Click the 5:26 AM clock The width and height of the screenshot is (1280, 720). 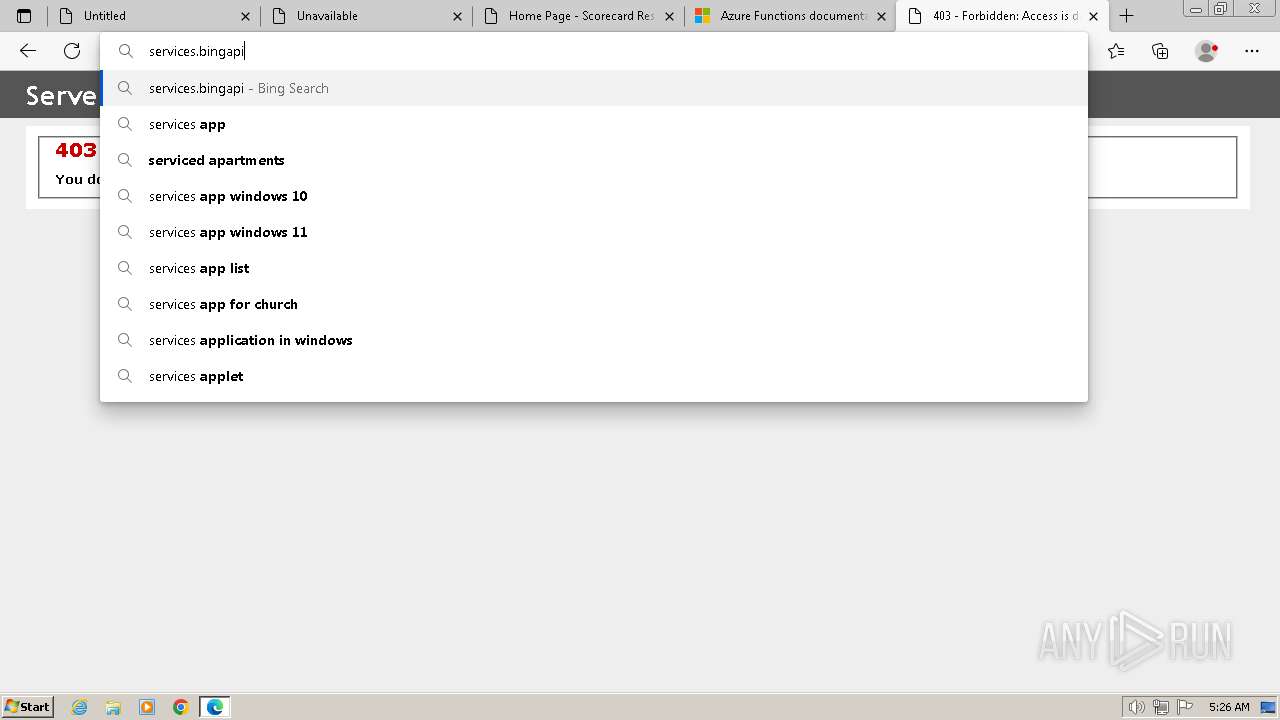[x=1229, y=707]
